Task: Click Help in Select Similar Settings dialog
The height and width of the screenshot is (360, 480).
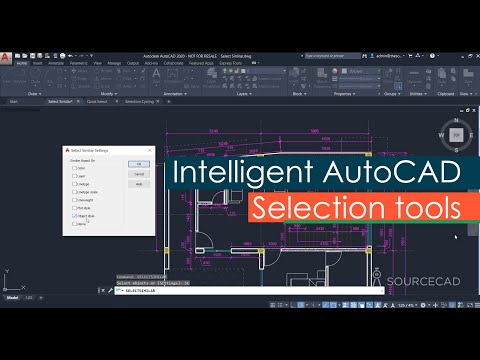Action: pyautogui.click(x=139, y=184)
